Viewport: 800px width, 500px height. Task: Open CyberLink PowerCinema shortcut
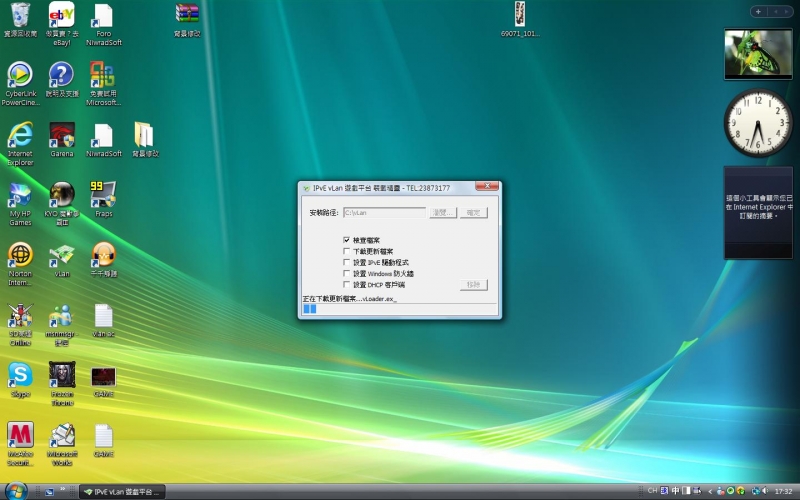point(20,75)
